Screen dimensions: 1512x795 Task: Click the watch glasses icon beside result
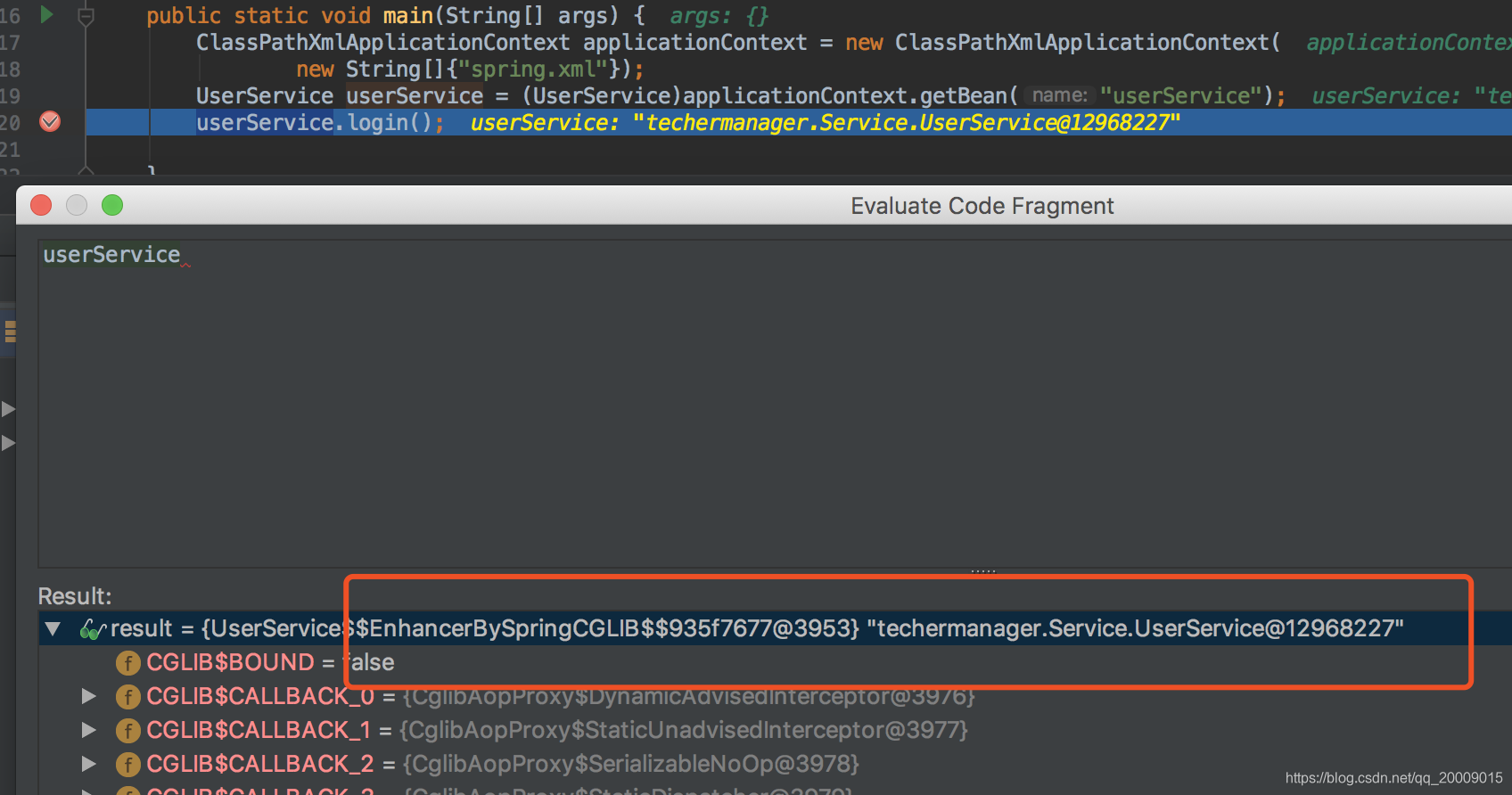[x=93, y=629]
